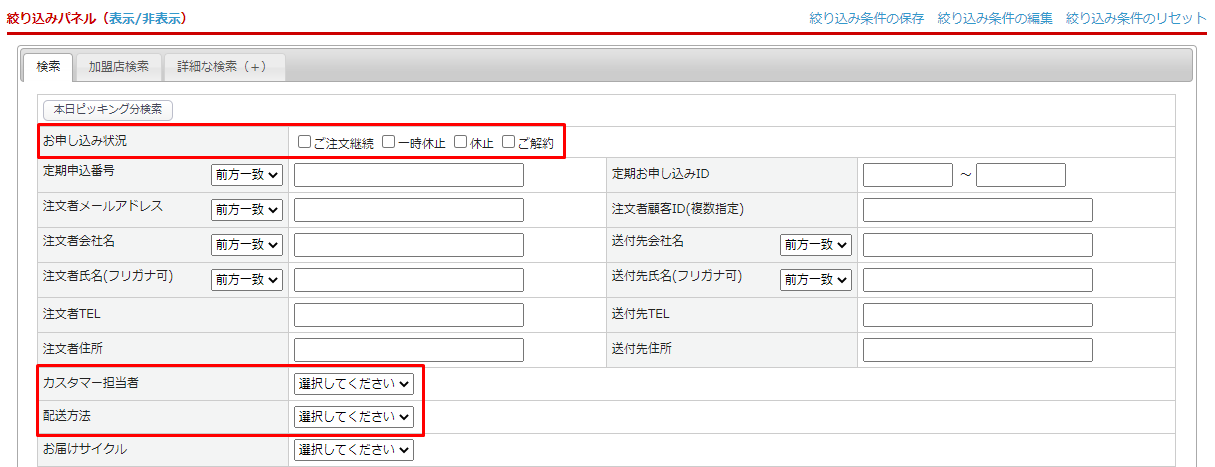Open 注文者メールアドレス match-type dropdown
This screenshot has width=1215, height=467.
(247, 210)
